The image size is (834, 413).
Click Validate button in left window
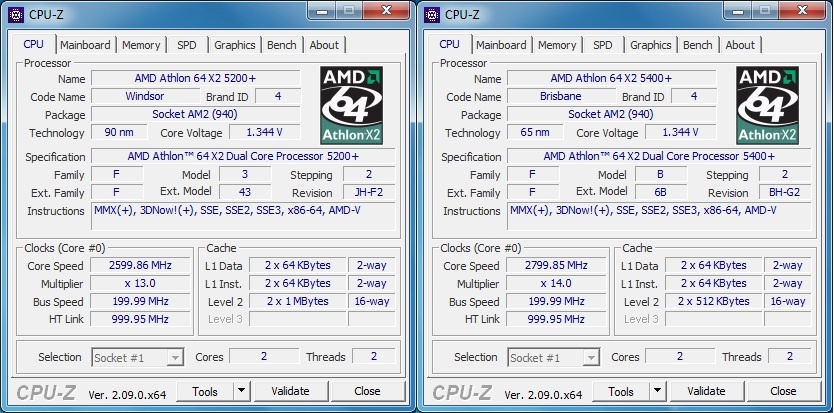(290, 392)
